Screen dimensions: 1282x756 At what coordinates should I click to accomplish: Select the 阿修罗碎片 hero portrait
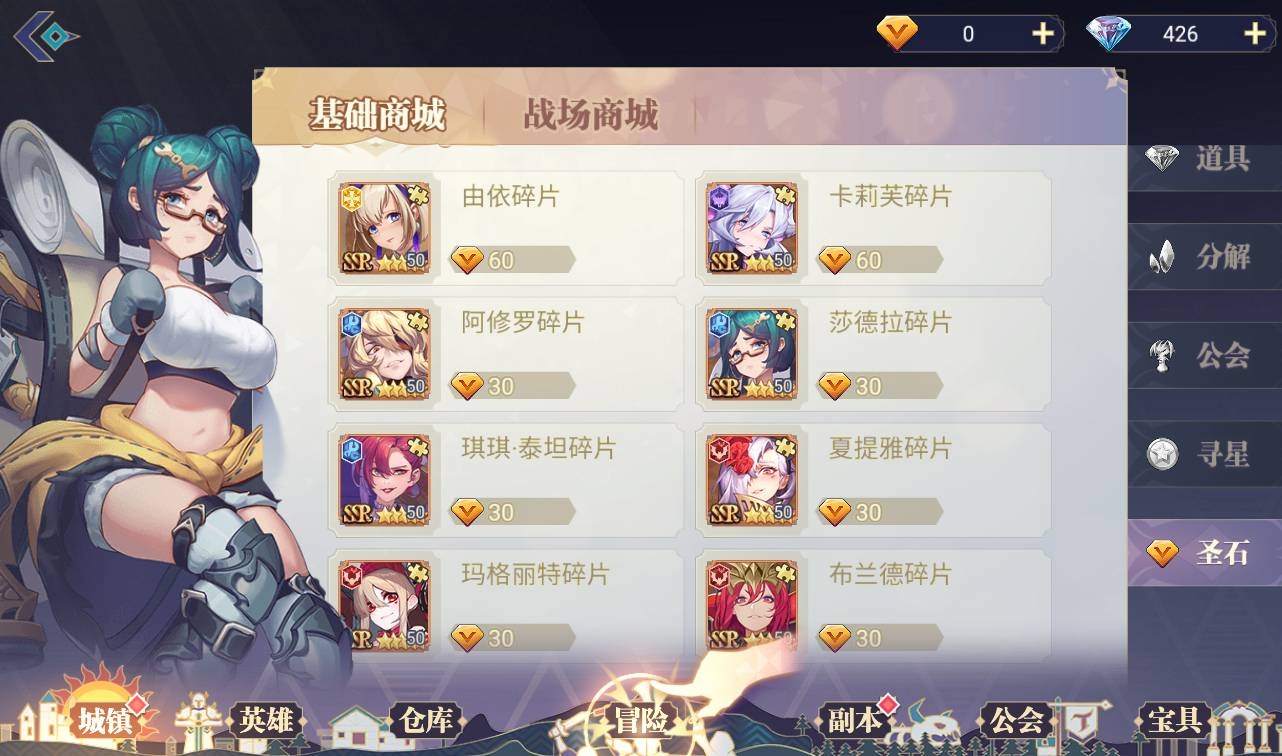click(385, 354)
